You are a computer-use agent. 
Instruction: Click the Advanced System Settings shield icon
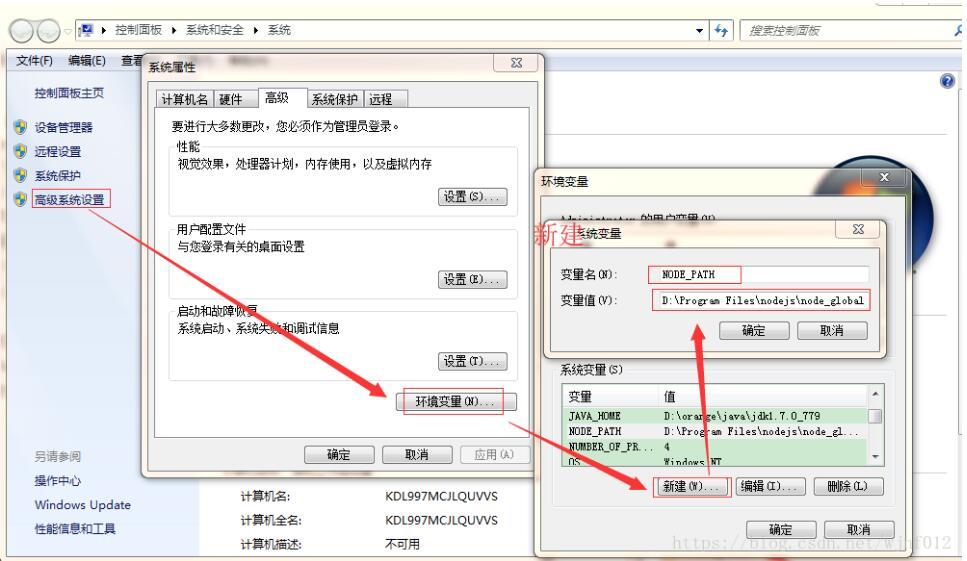[20, 199]
